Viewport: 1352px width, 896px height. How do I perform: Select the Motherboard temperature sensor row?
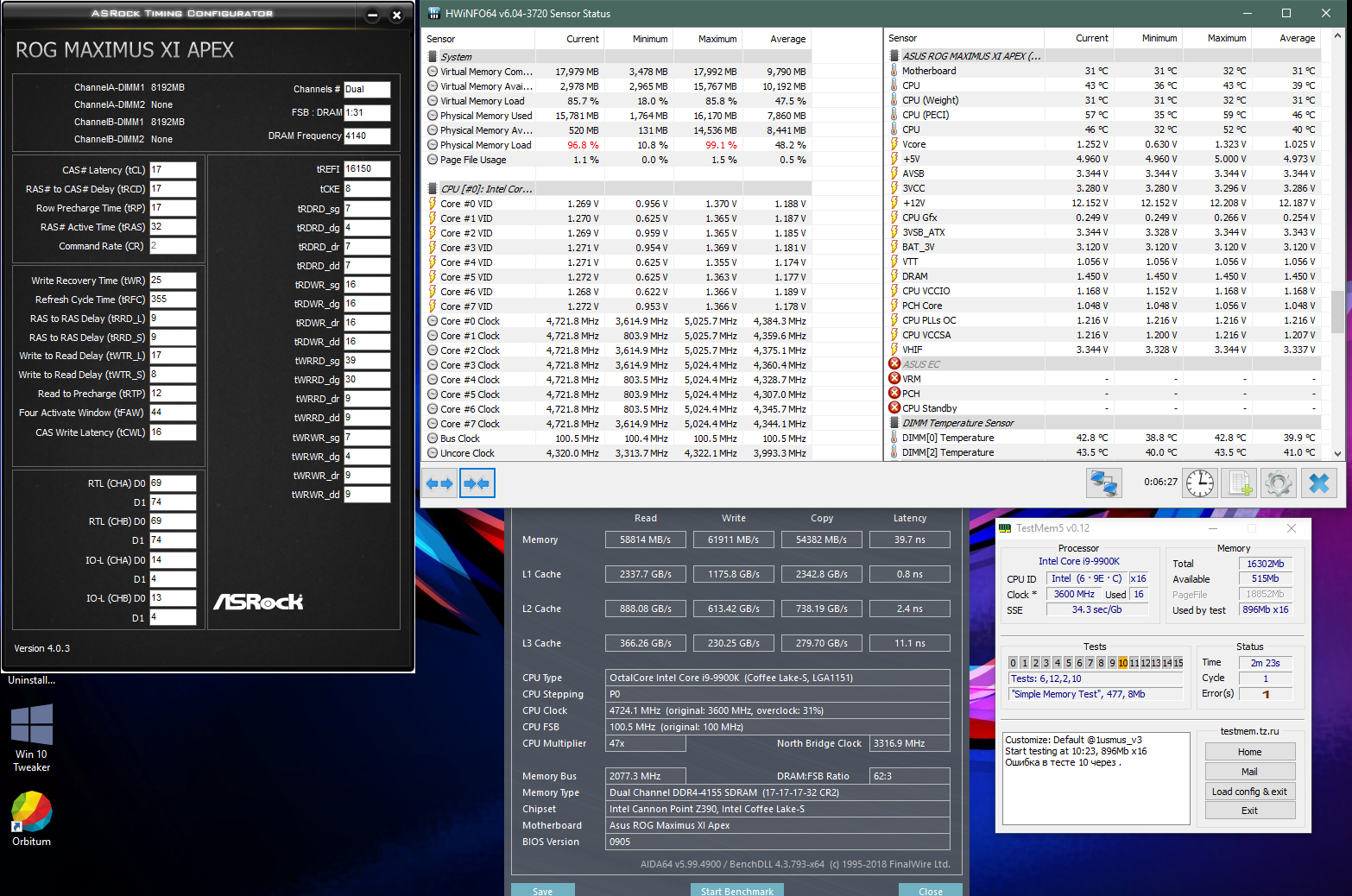(1103, 71)
